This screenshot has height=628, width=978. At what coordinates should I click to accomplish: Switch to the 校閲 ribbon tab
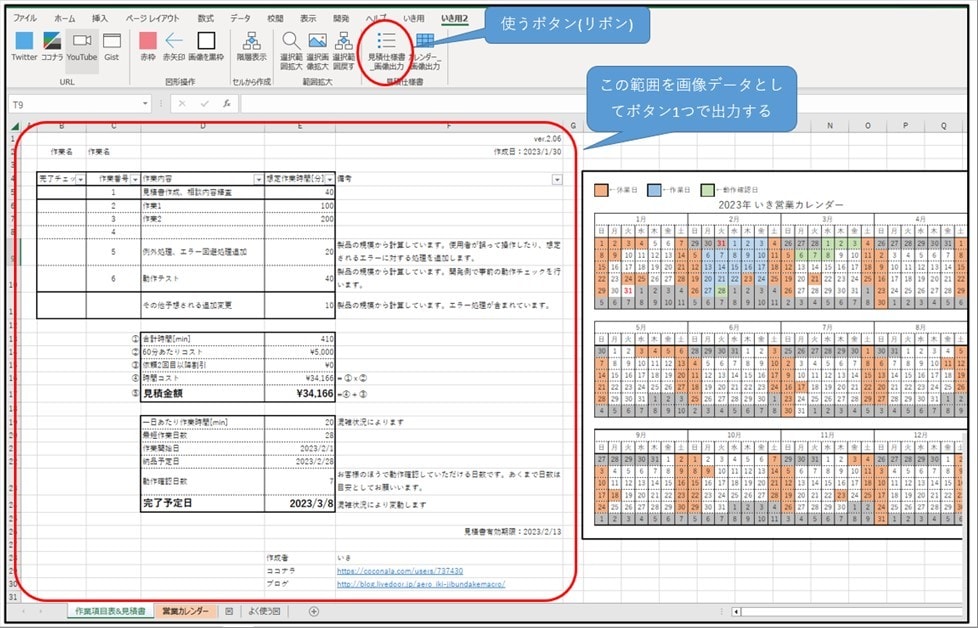(275, 19)
